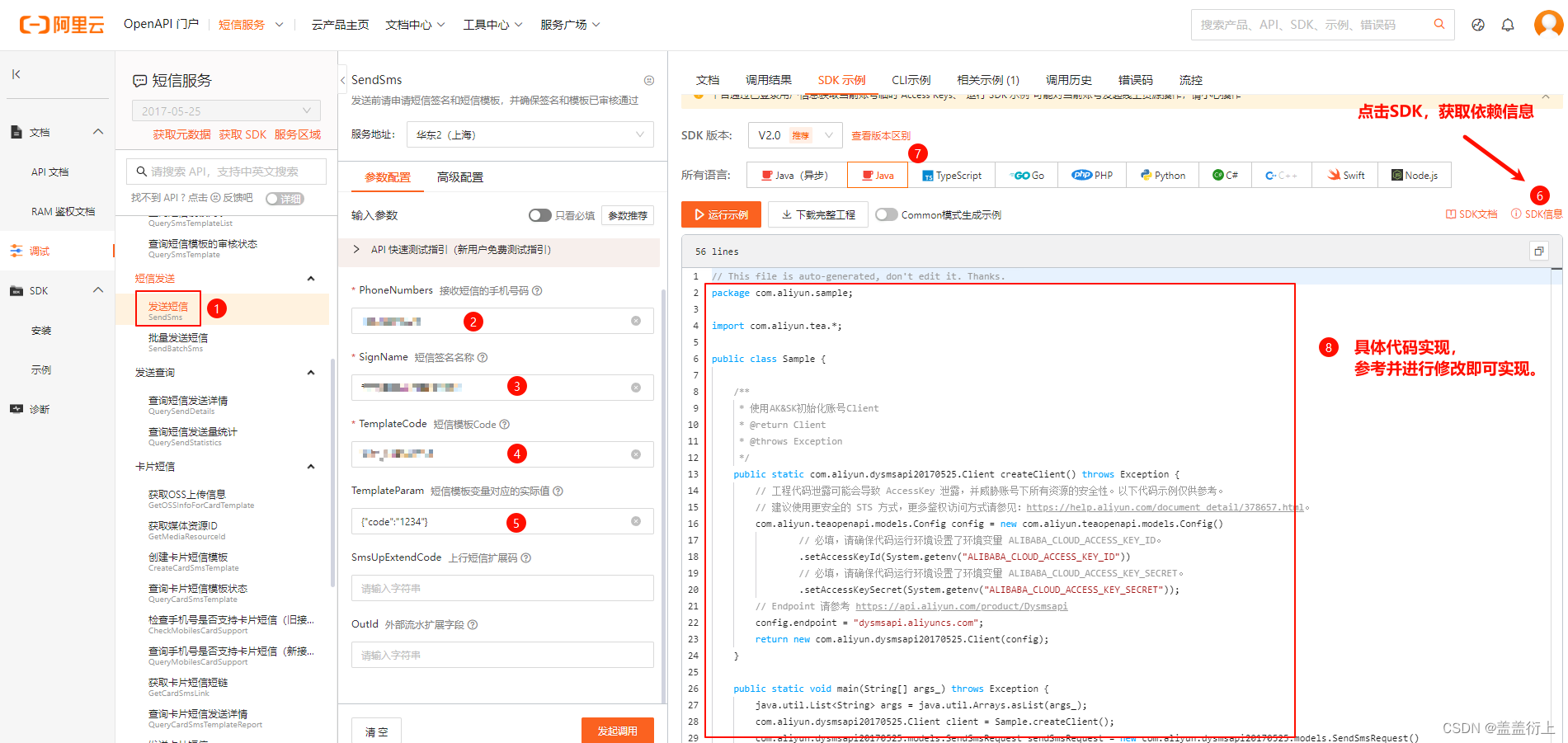Click the 运行示例 button
This screenshot has width=1568, height=743.
click(x=720, y=214)
